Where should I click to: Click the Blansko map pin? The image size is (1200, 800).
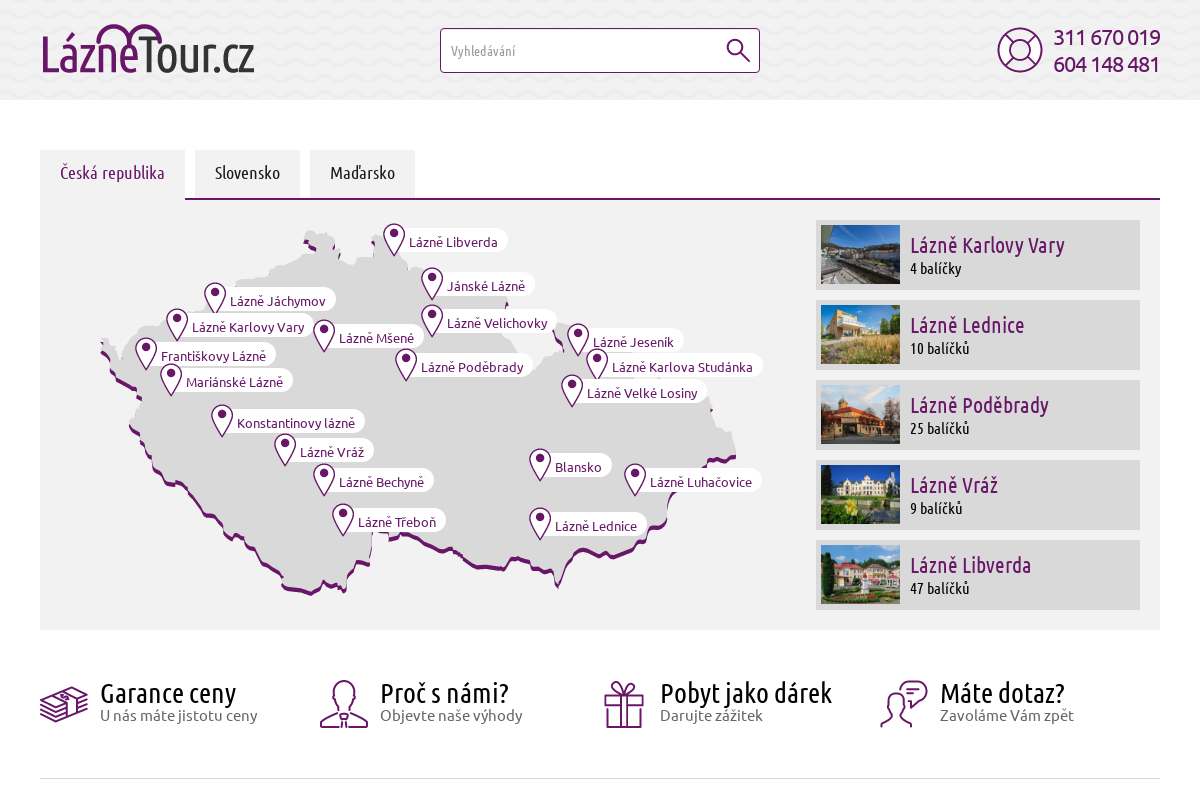pyautogui.click(x=538, y=462)
